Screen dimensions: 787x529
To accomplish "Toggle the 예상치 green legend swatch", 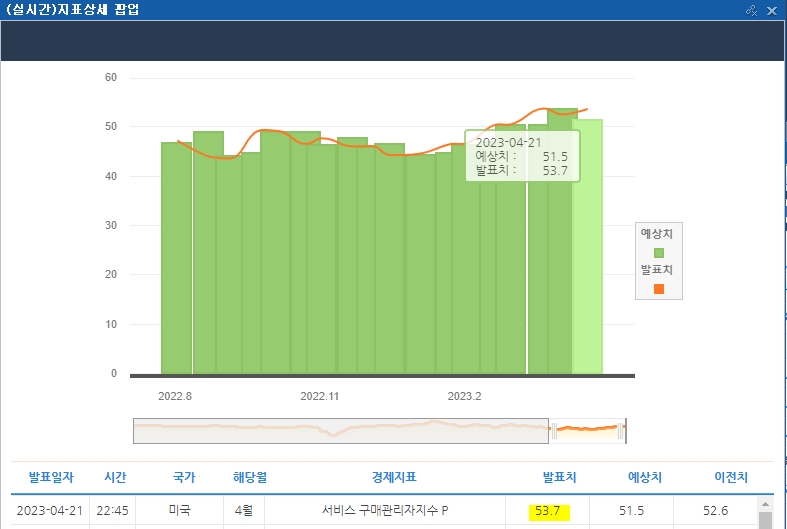I will point(659,253).
